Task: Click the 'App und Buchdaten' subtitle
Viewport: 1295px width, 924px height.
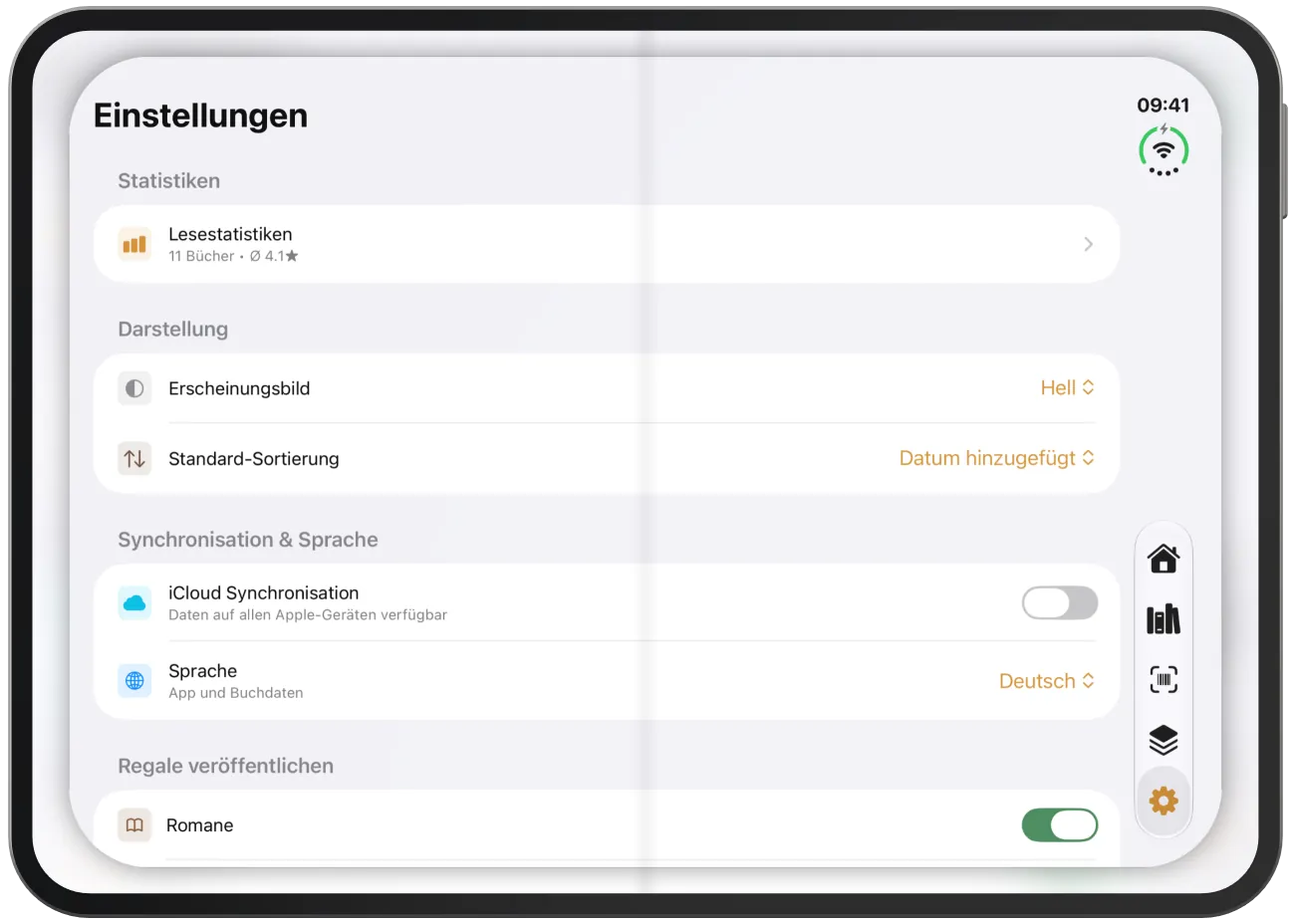Action: coord(236,693)
